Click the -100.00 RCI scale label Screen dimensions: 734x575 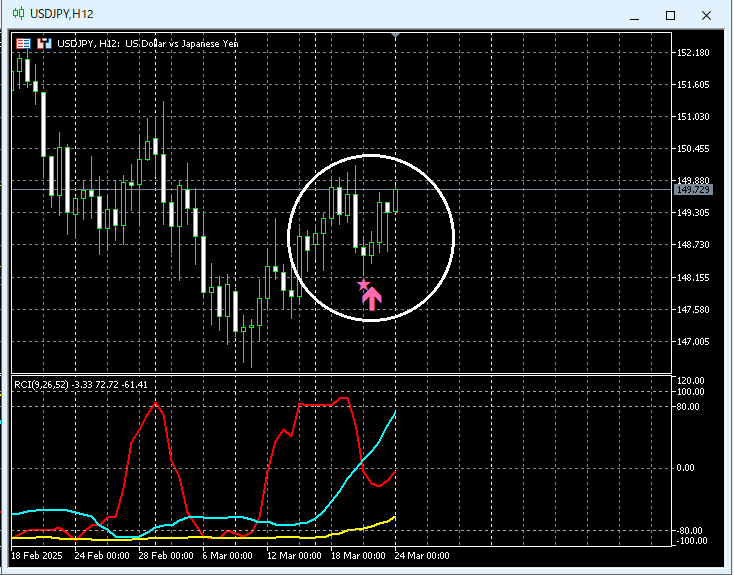tap(691, 541)
